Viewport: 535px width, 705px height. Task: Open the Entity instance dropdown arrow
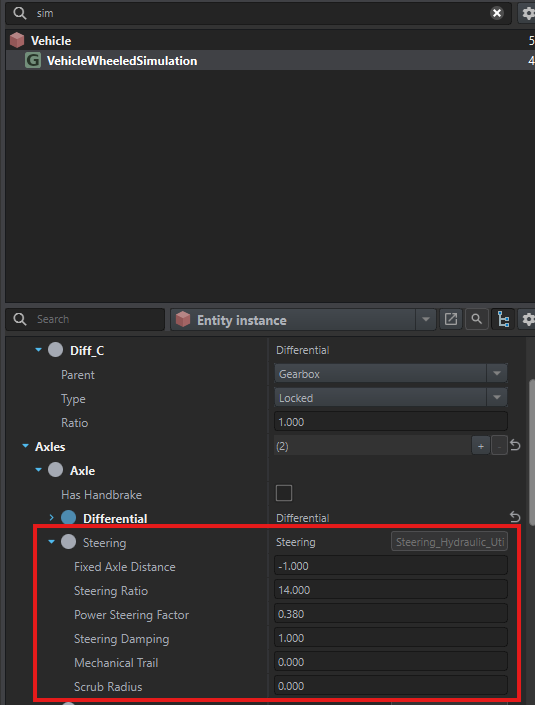425,320
